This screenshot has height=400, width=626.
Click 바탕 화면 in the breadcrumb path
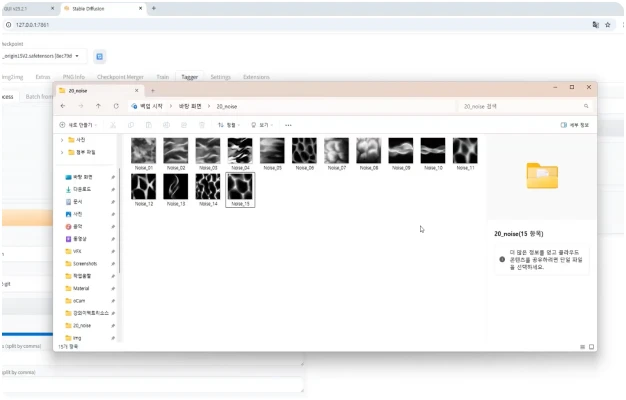(190, 106)
